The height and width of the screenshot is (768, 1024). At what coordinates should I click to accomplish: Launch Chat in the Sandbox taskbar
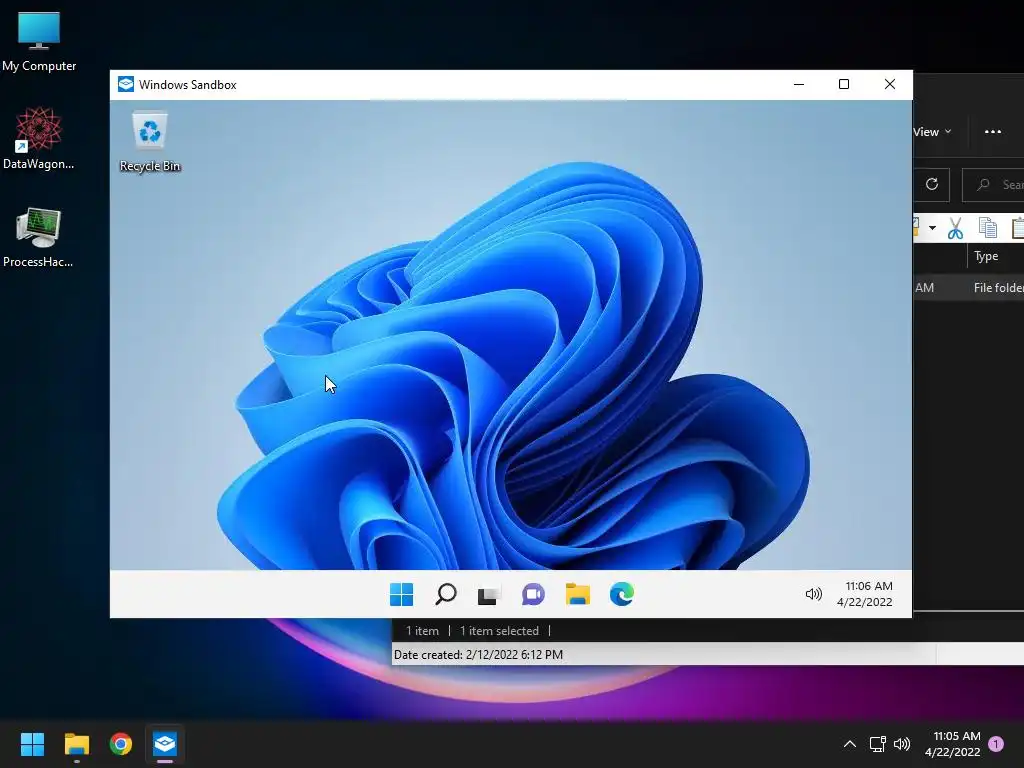(x=533, y=594)
